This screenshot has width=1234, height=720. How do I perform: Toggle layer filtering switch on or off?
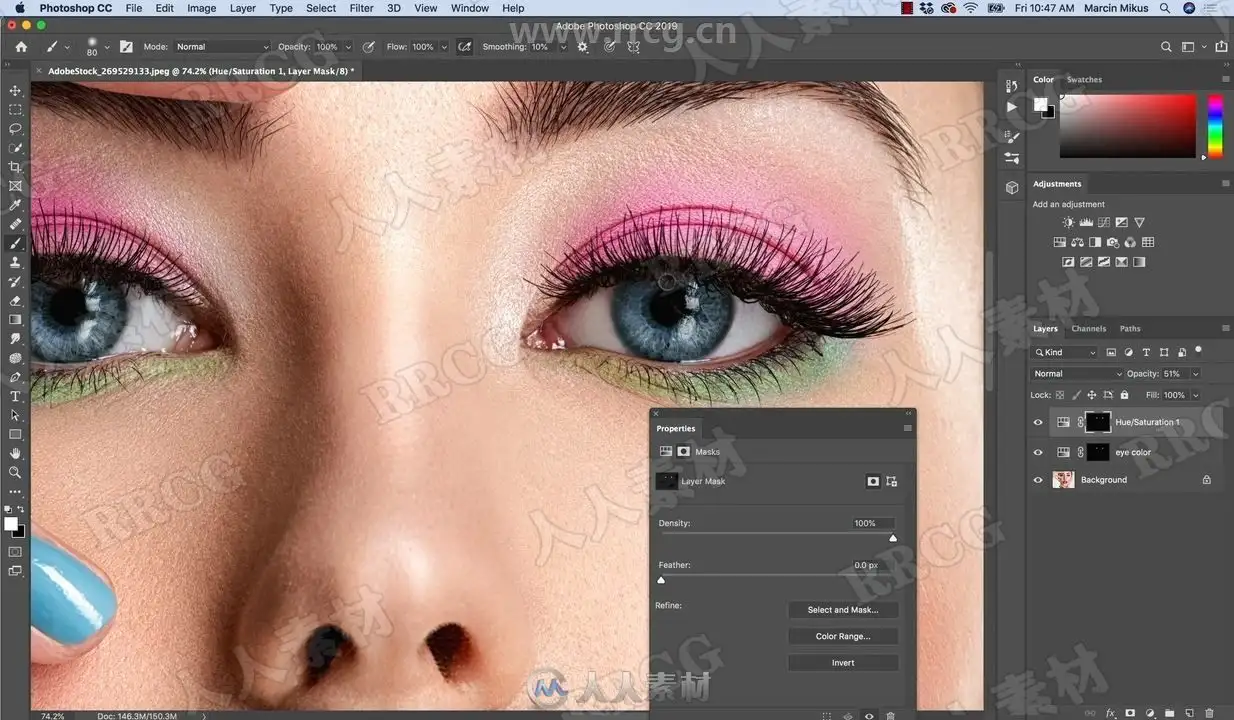[x=1198, y=351]
